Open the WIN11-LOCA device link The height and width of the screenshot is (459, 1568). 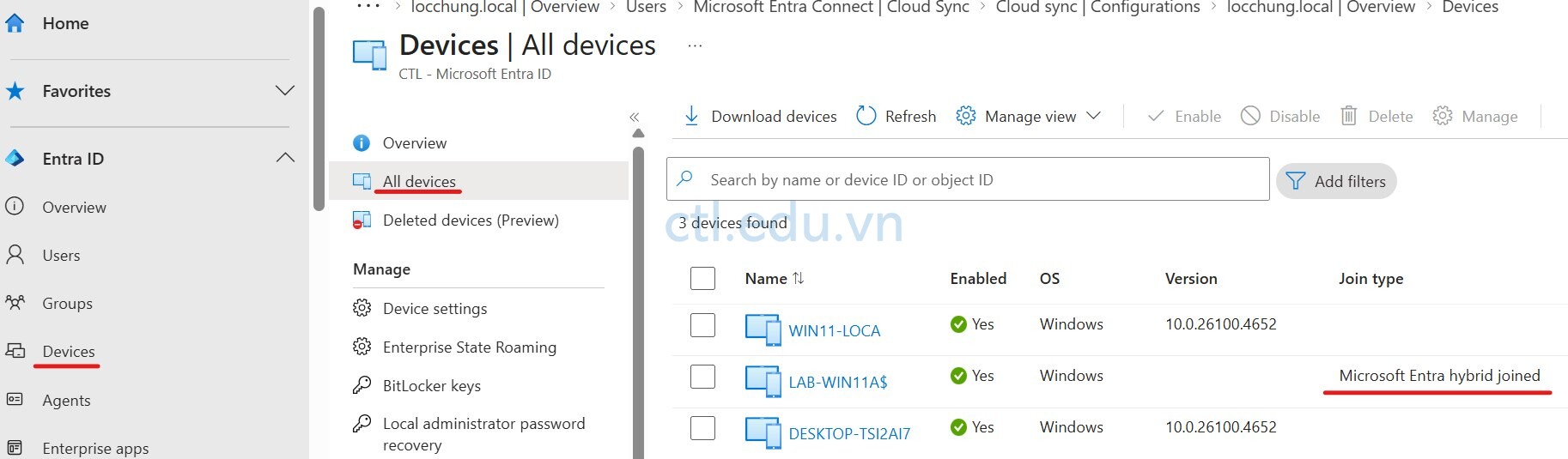835,330
